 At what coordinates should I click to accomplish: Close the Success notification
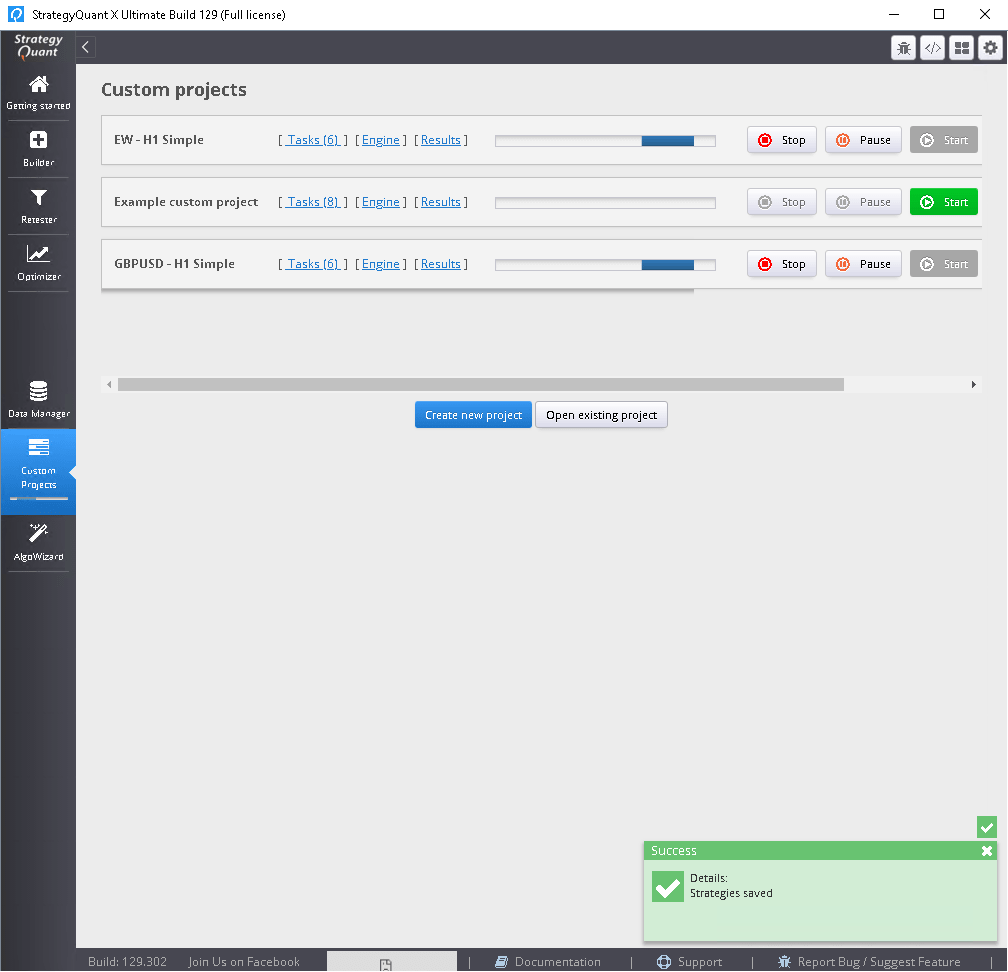(987, 850)
